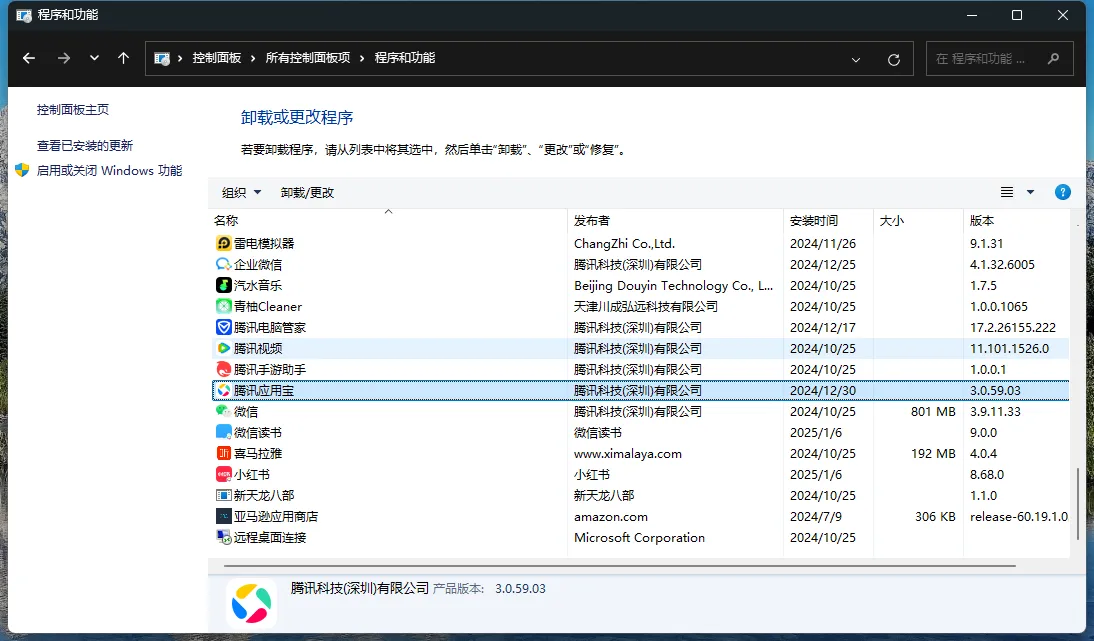Select the 微信读书 row name
Screen dimensions: 1094x641
pyautogui.click(x=257, y=432)
